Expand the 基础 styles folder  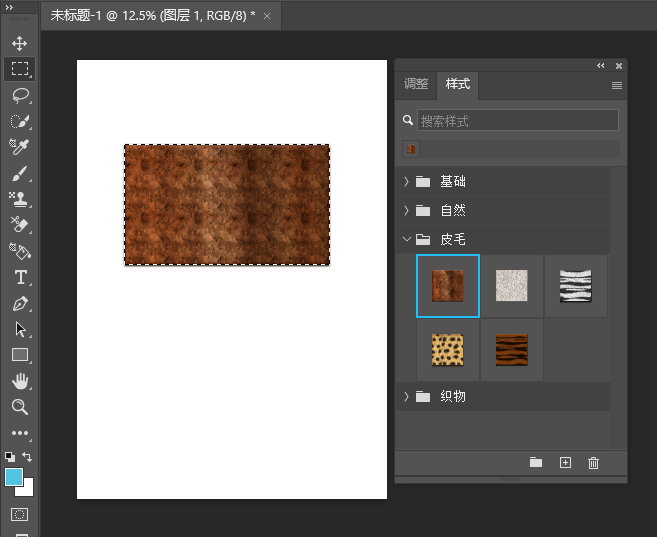coord(406,182)
